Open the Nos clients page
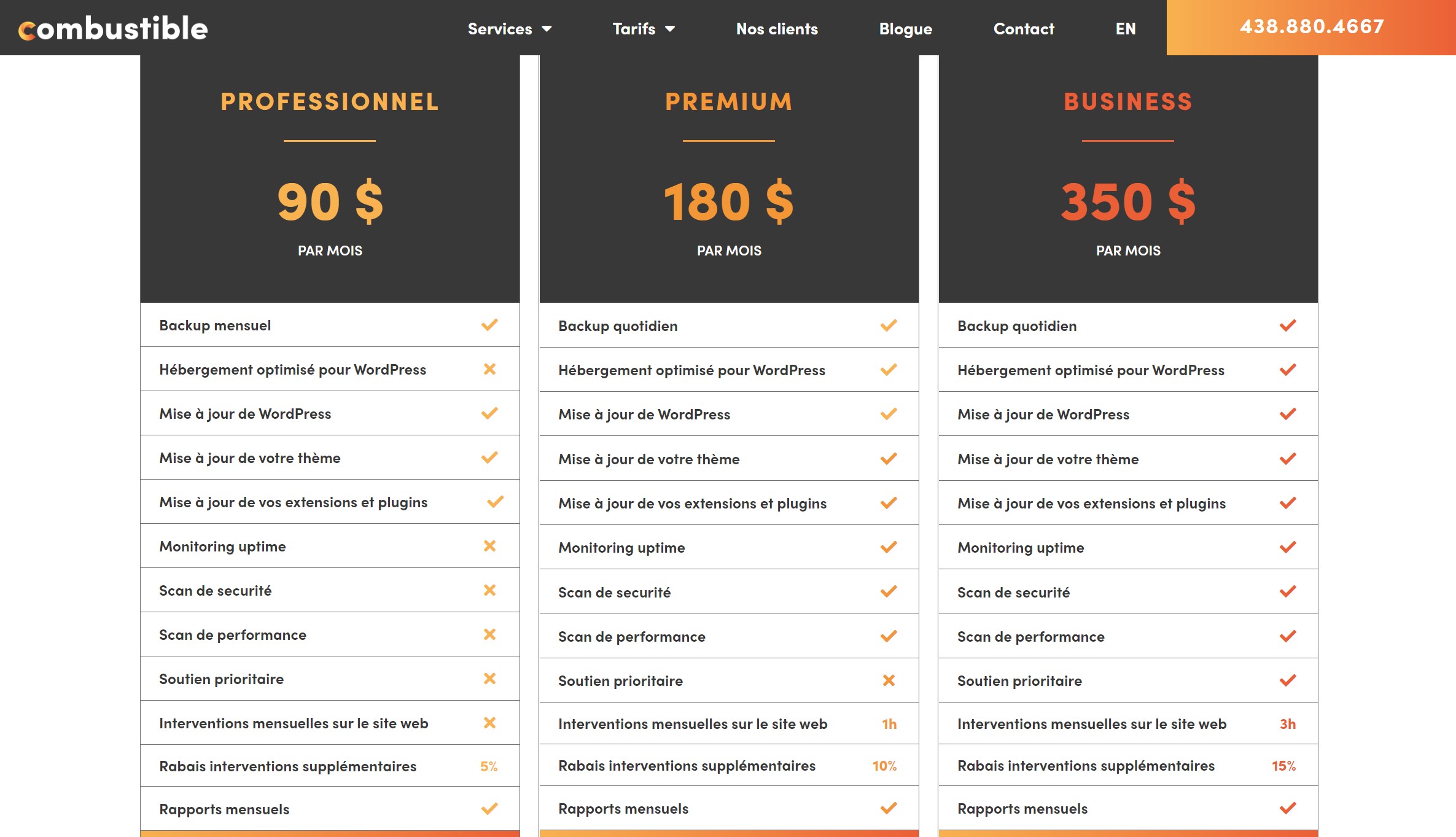Image resolution: width=1456 pixels, height=837 pixels. tap(777, 29)
